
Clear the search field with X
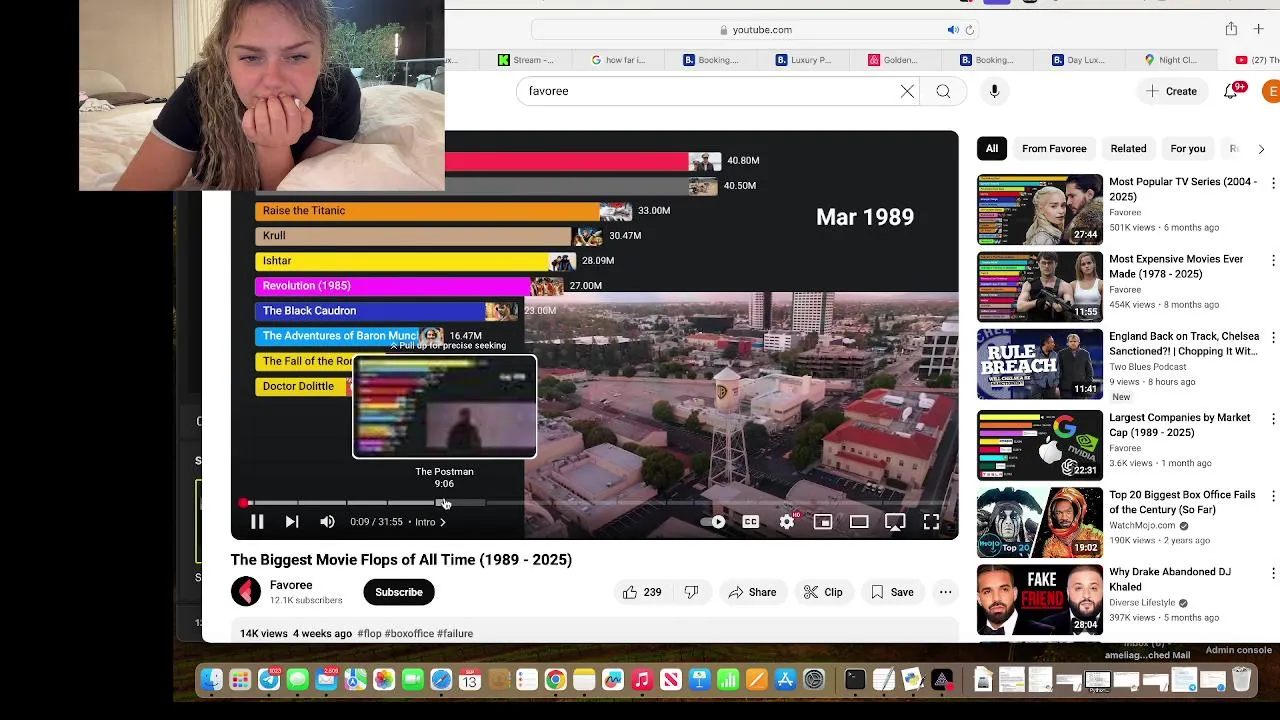[907, 91]
